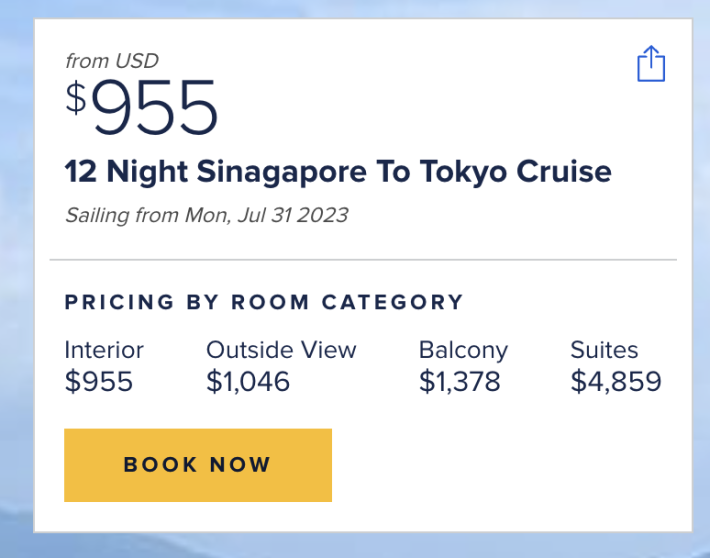Click the word "Sinagapore" in the cruise title

pyautogui.click(x=282, y=171)
